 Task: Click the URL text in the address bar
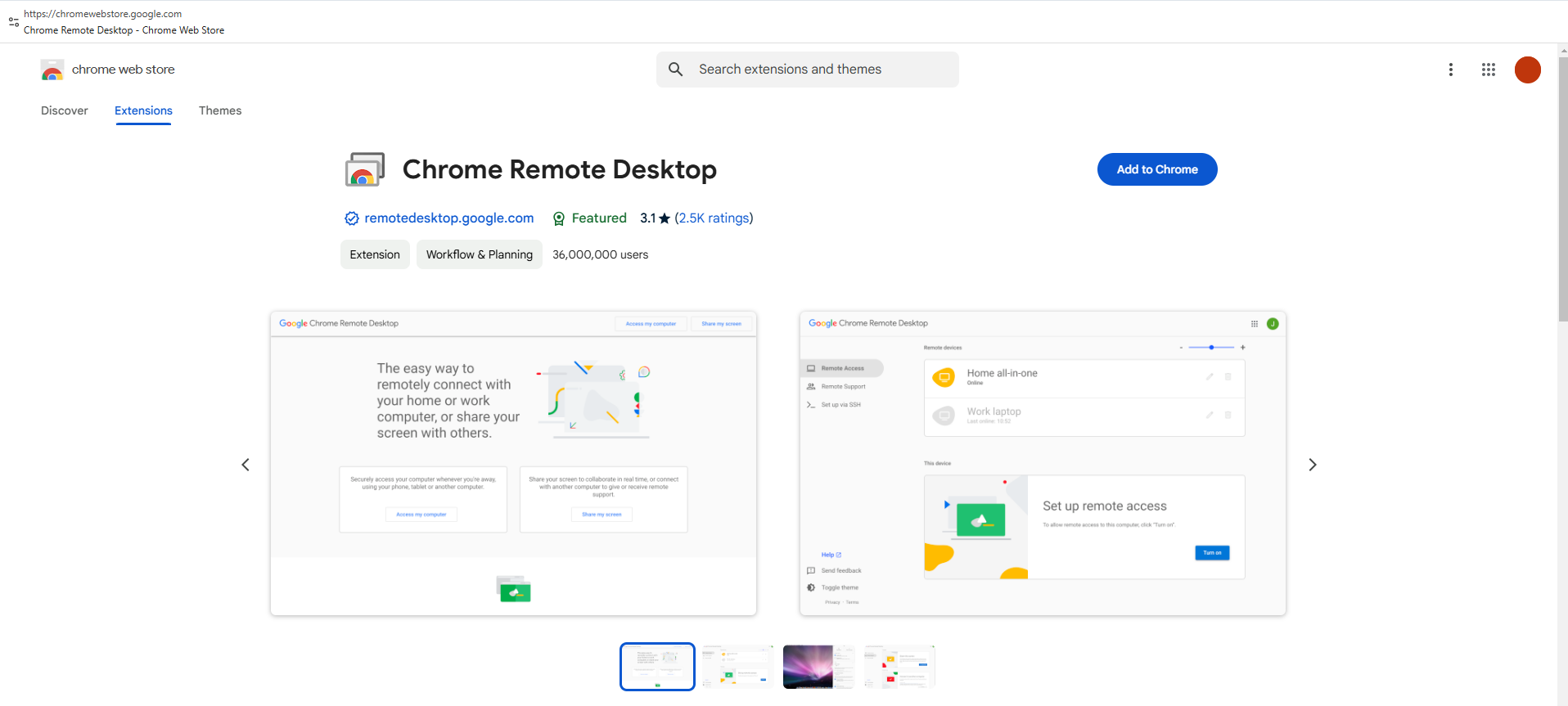[x=103, y=14]
